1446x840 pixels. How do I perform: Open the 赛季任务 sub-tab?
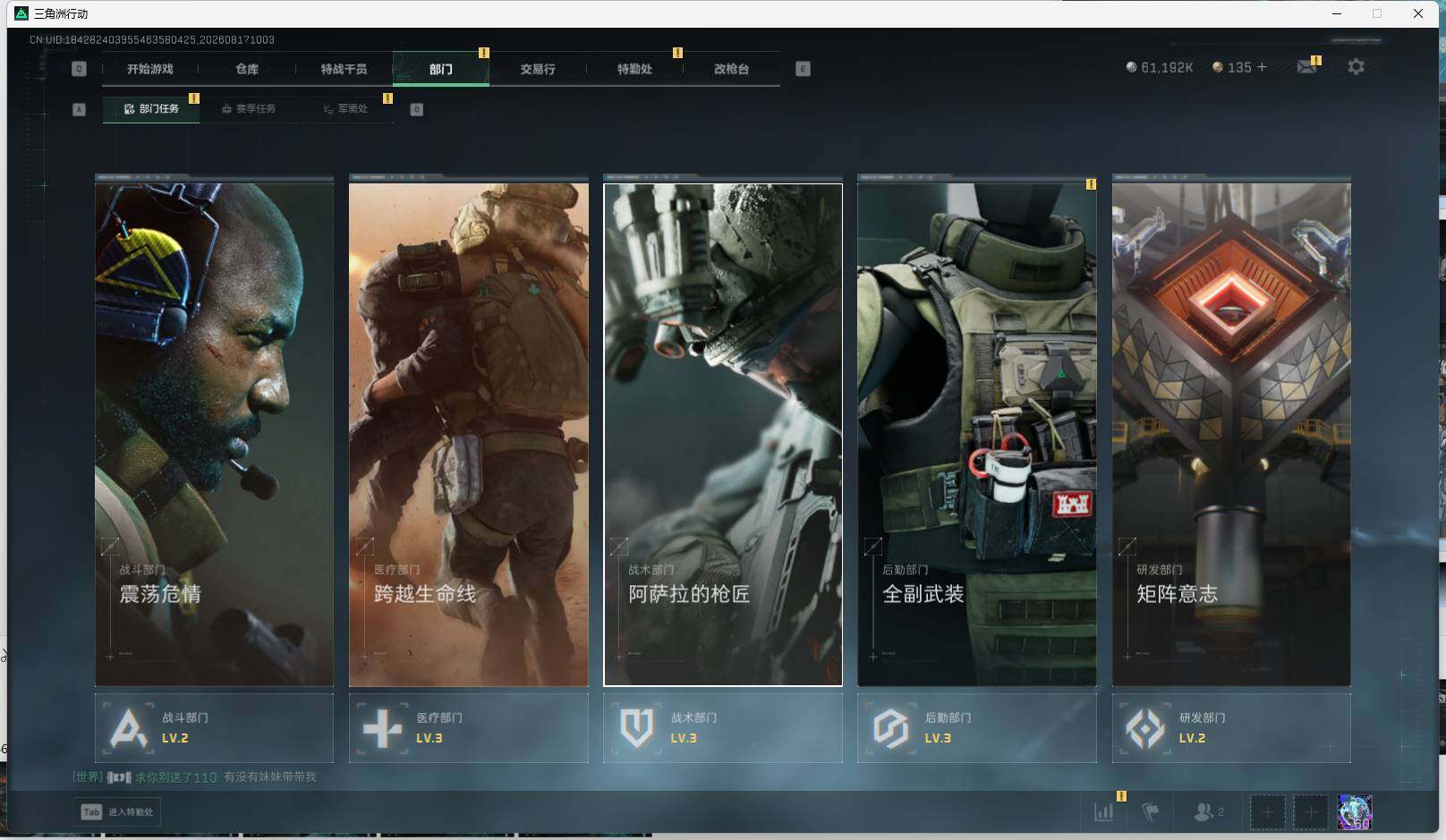pyautogui.click(x=249, y=109)
